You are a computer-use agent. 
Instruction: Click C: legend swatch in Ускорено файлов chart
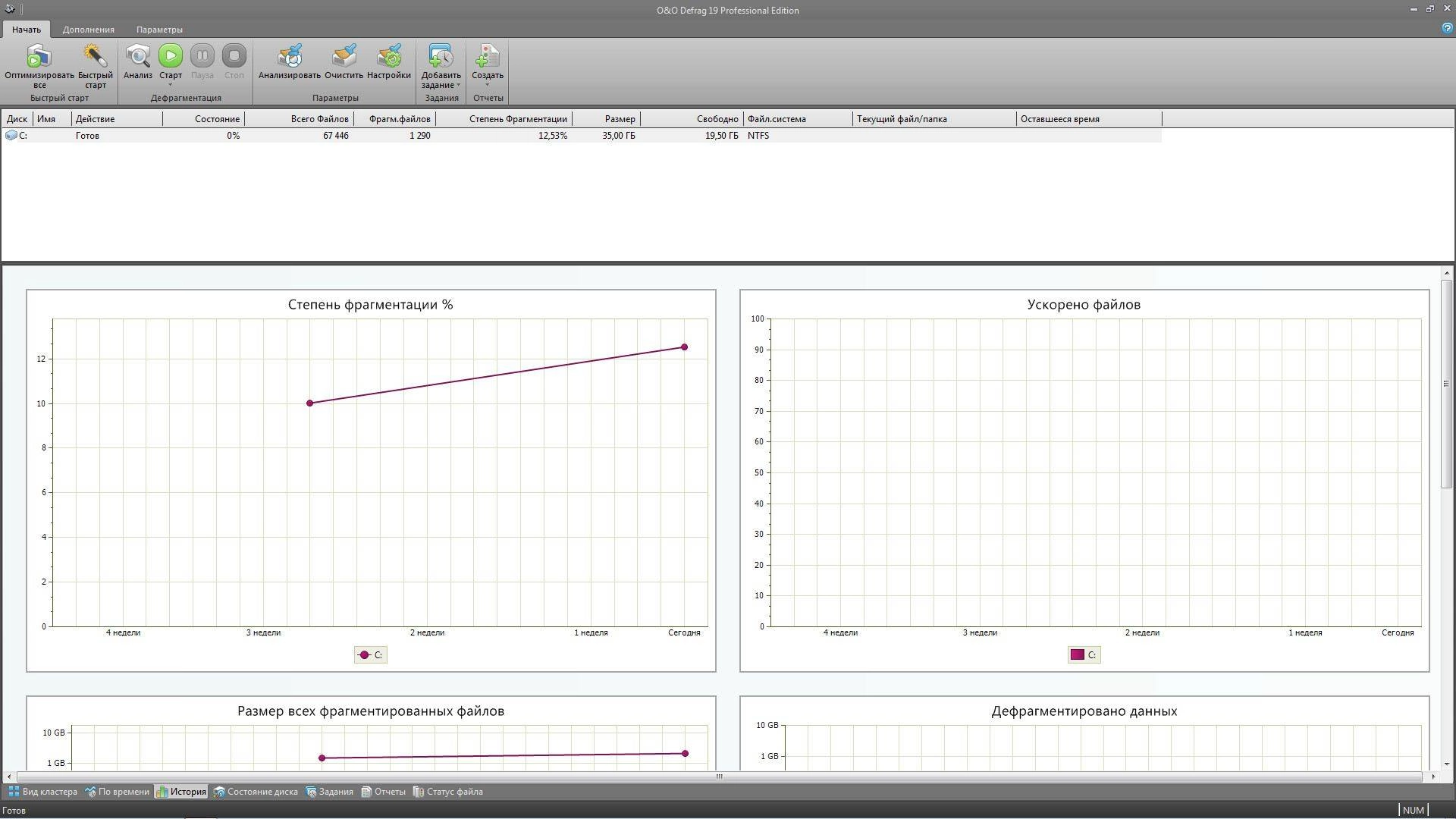pyautogui.click(x=1078, y=655)
